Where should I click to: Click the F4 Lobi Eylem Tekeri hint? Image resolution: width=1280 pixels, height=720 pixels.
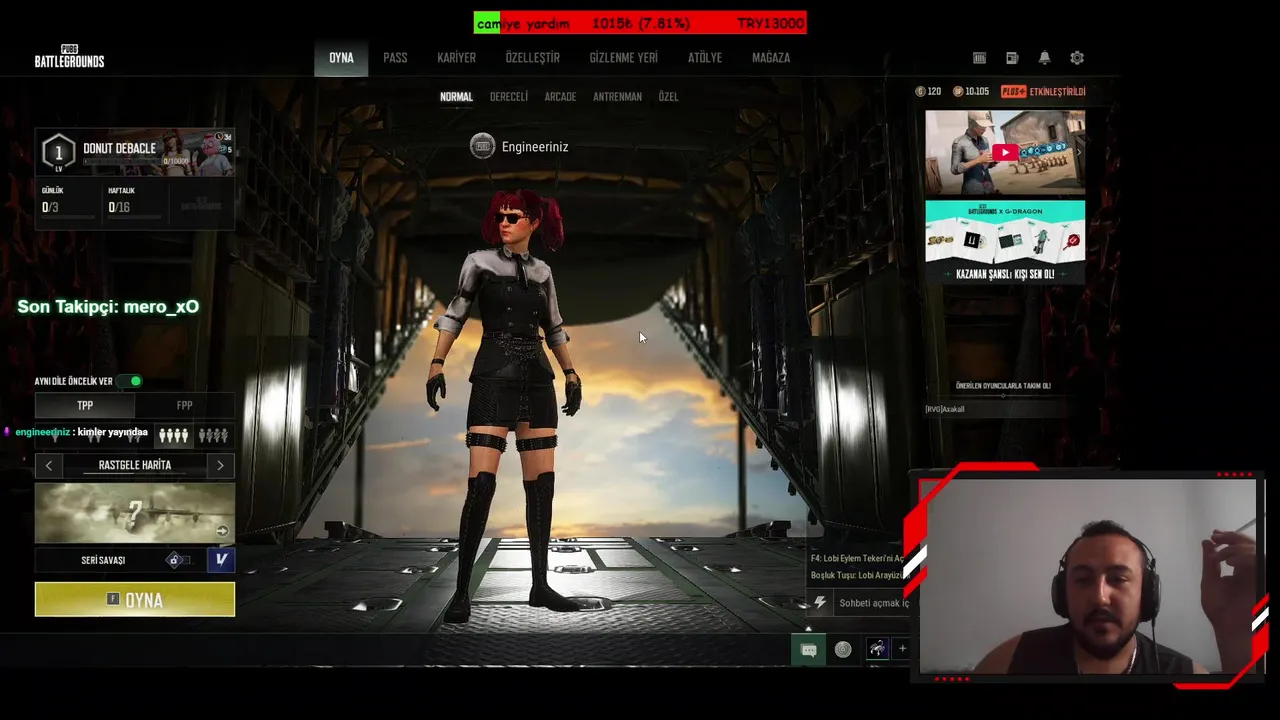[857, 558]
